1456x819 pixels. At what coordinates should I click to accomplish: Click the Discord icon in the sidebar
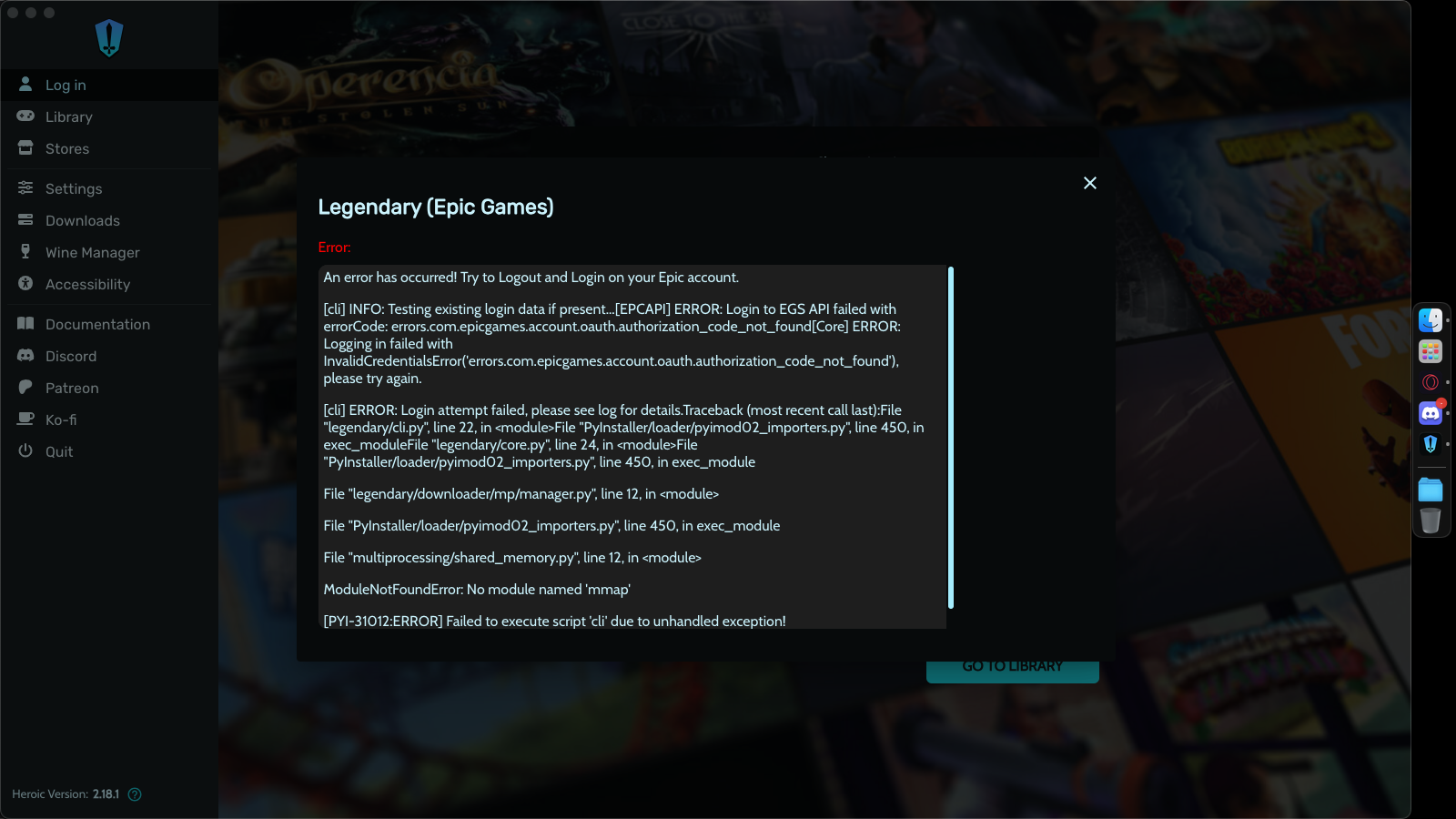tap(25, 356)
